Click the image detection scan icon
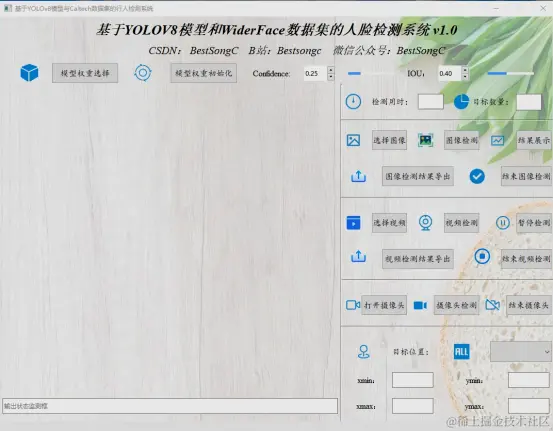 click(x=425, y=140)
